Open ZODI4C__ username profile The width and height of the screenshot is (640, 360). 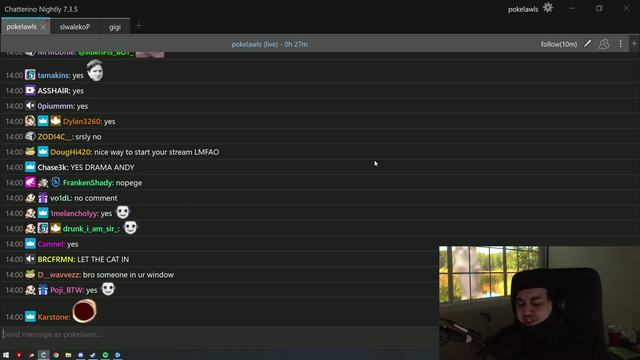(55, 137)
